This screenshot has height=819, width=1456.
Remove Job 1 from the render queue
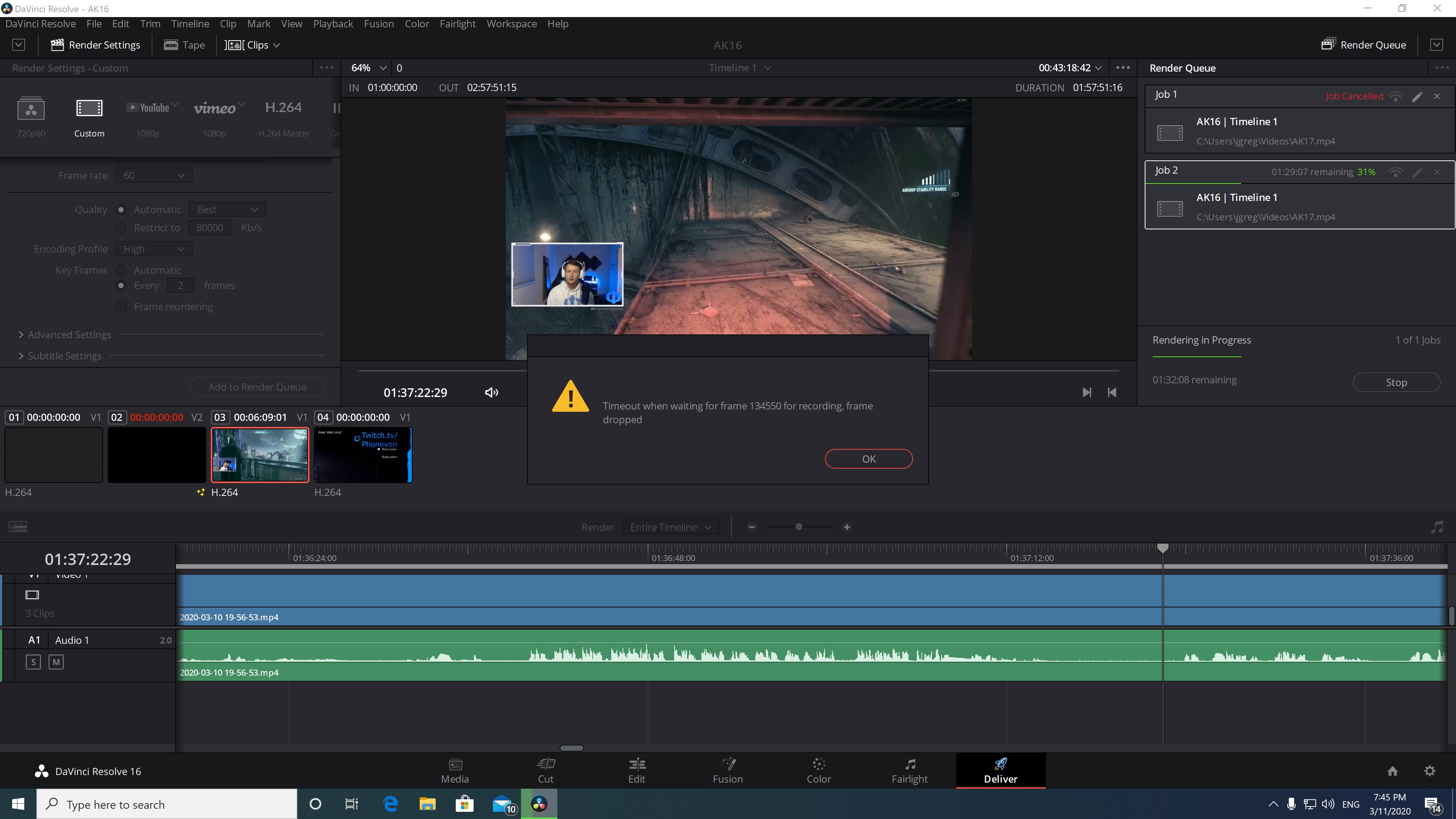coord(1437,97)
